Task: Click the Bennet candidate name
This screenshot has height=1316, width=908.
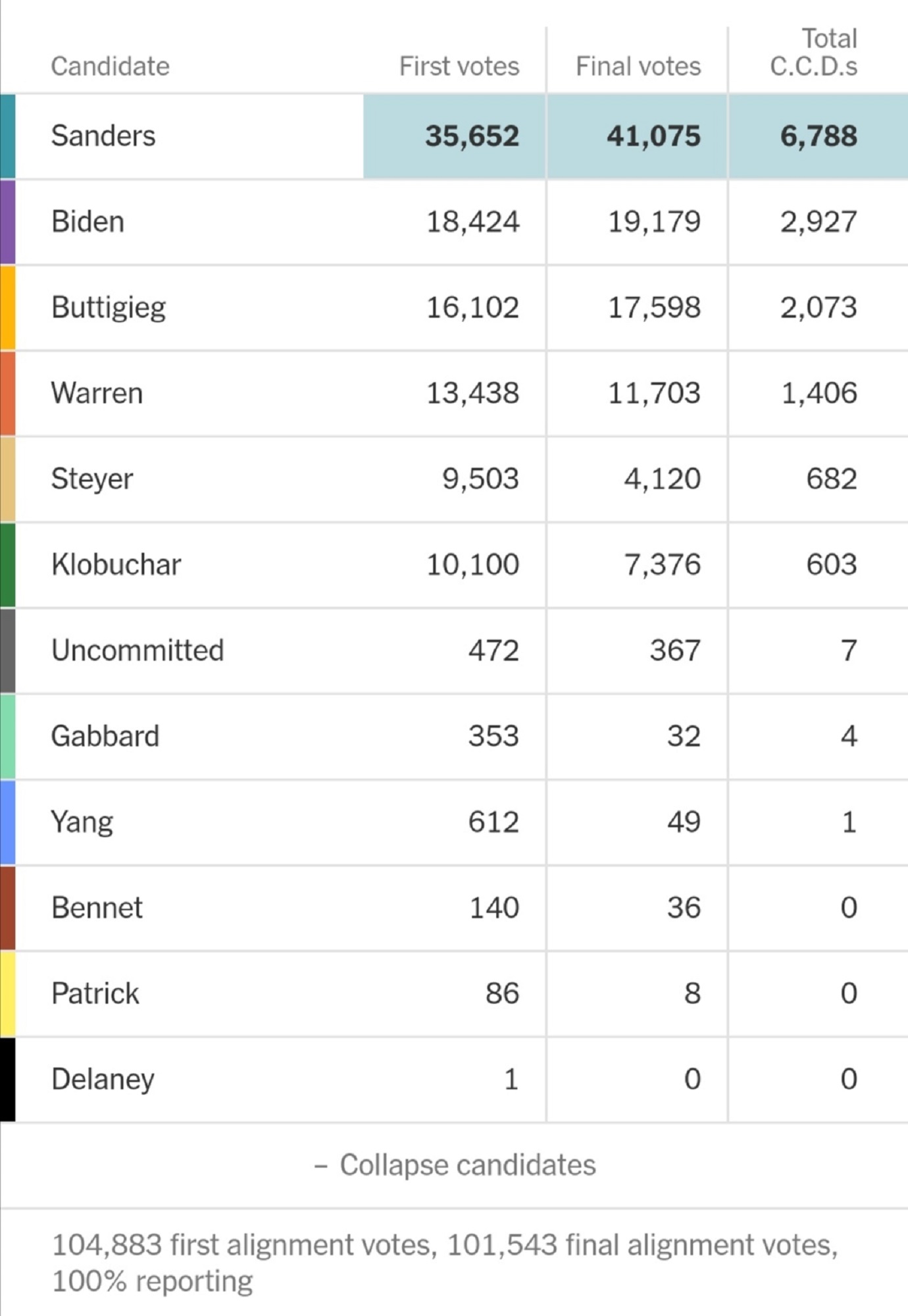Action: coord(97,908)
